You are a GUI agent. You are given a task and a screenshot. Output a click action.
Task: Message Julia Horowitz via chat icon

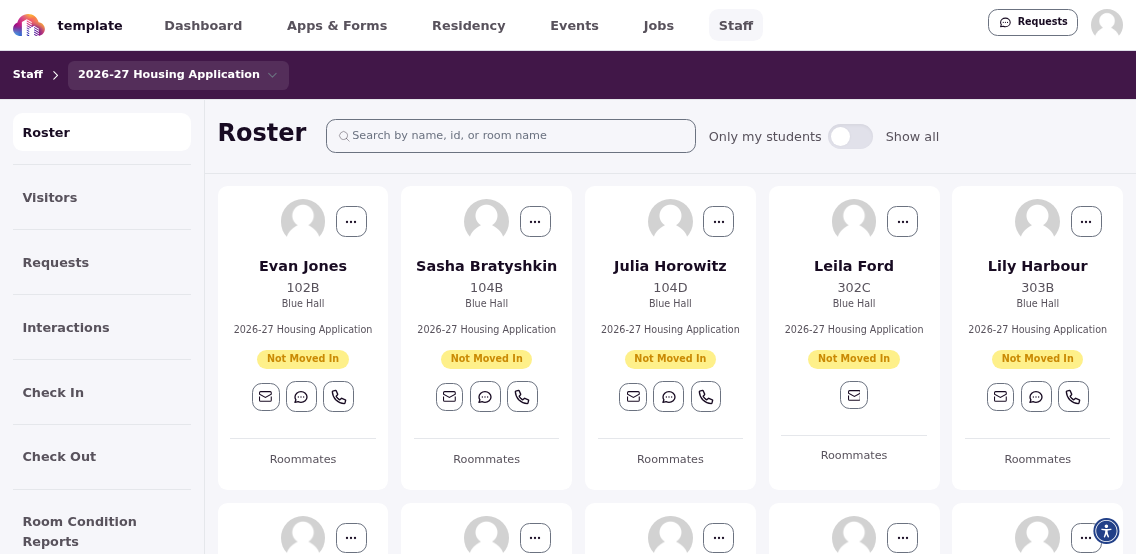[669, 397]
